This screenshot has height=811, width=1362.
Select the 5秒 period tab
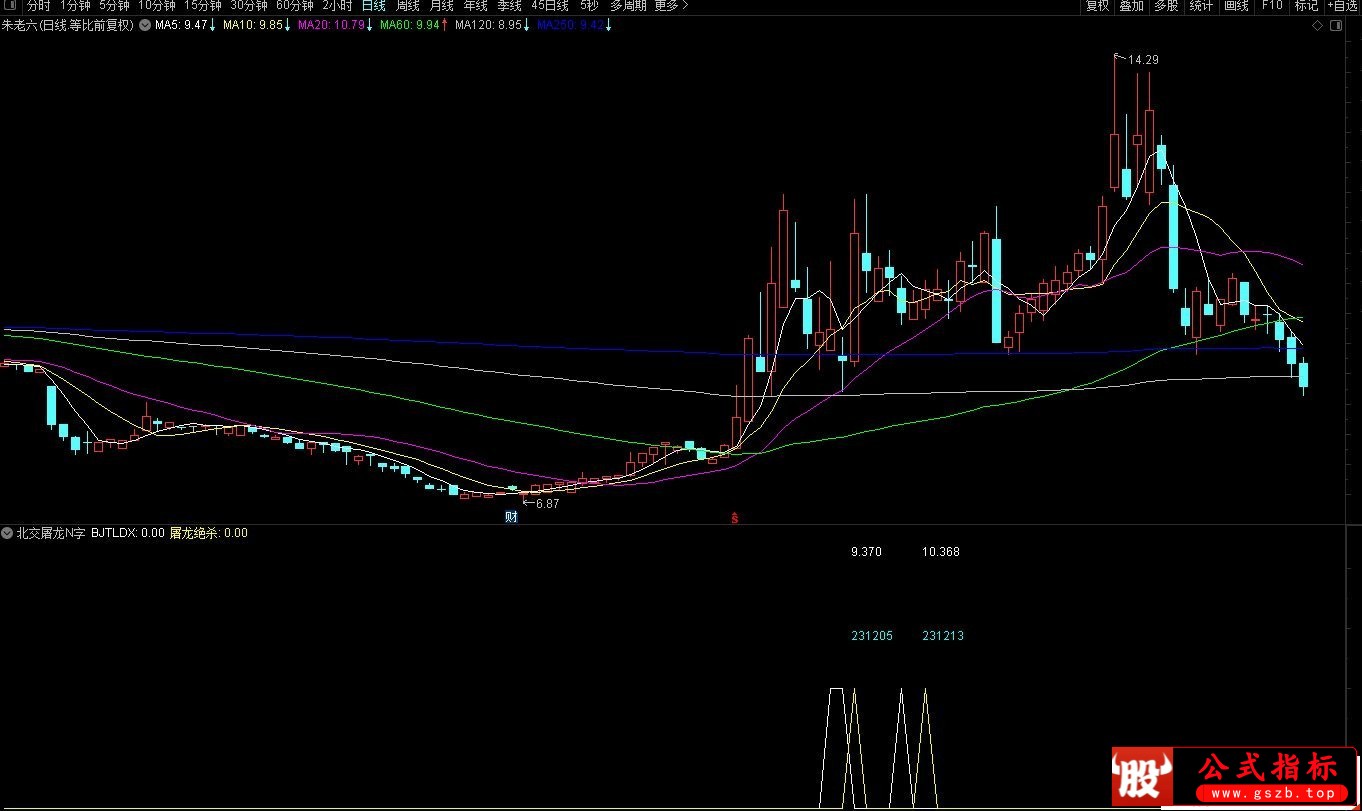coord(590,6)
